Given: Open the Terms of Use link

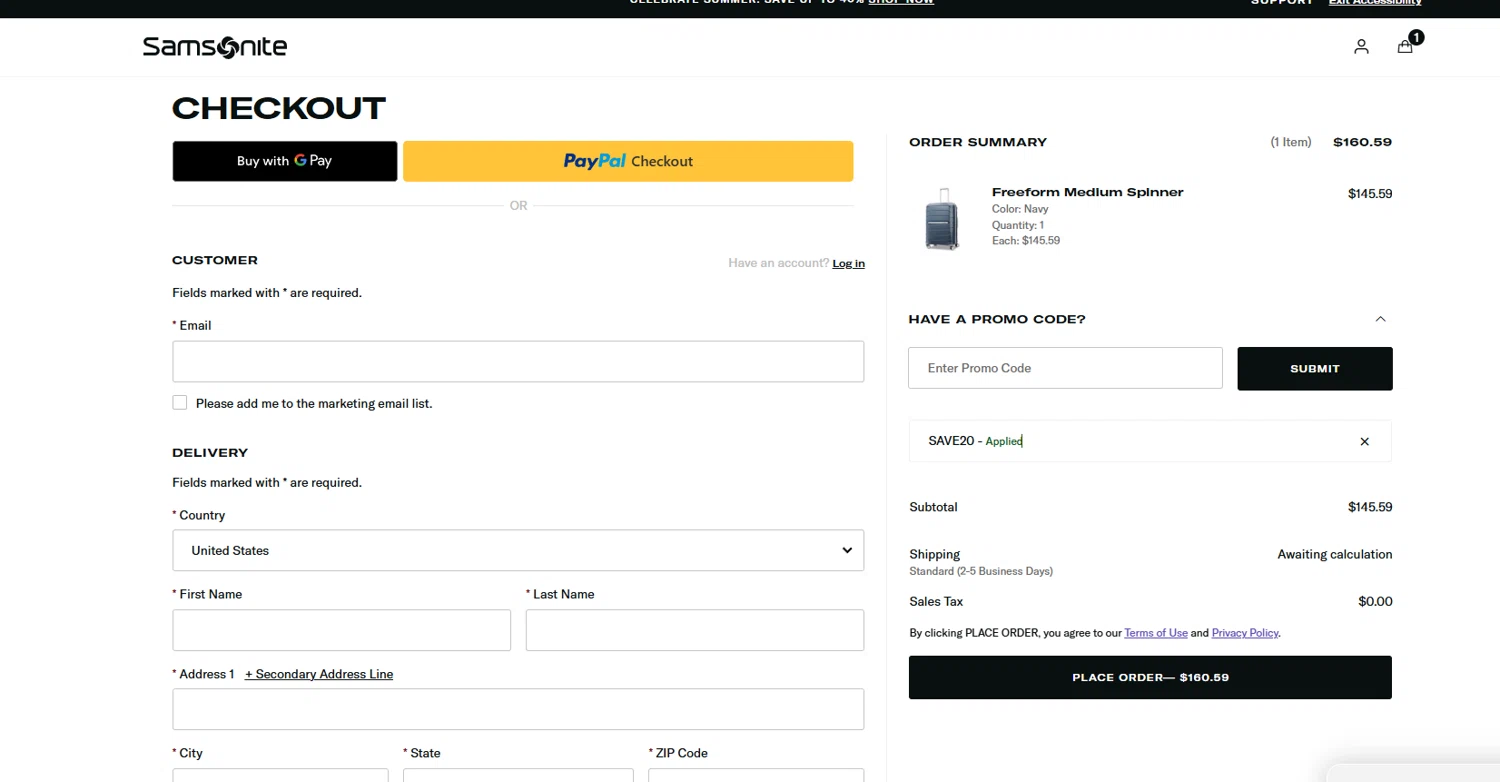Looking at the screenshot, I should click(1156, 633).
